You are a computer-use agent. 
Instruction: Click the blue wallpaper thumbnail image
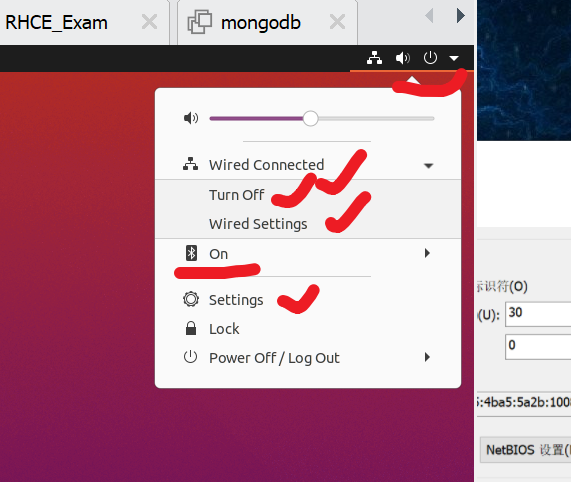(x=524, y=70)
